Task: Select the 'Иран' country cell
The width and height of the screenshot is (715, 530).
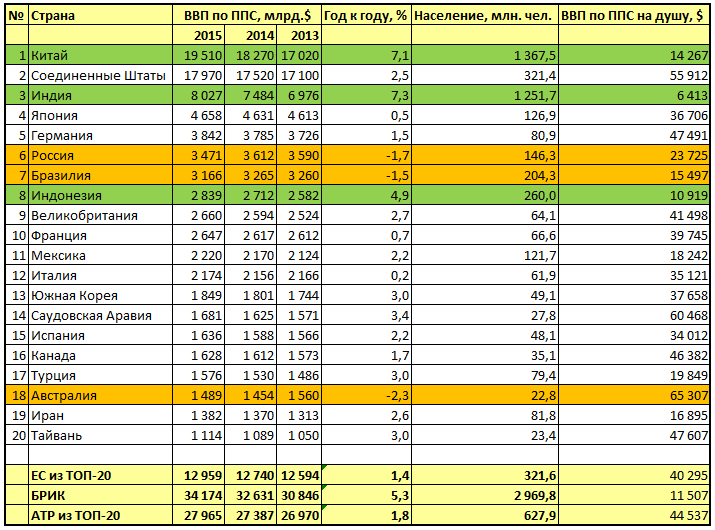Action: pyautogui.click(x=100, y=415)
